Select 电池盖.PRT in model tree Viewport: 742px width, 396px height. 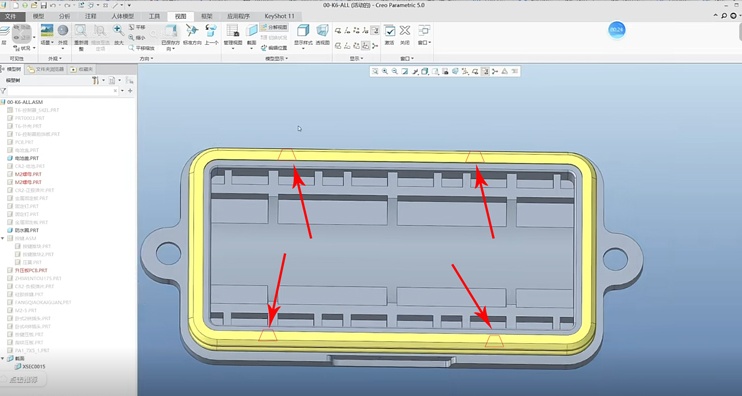[x=27, y=158]
